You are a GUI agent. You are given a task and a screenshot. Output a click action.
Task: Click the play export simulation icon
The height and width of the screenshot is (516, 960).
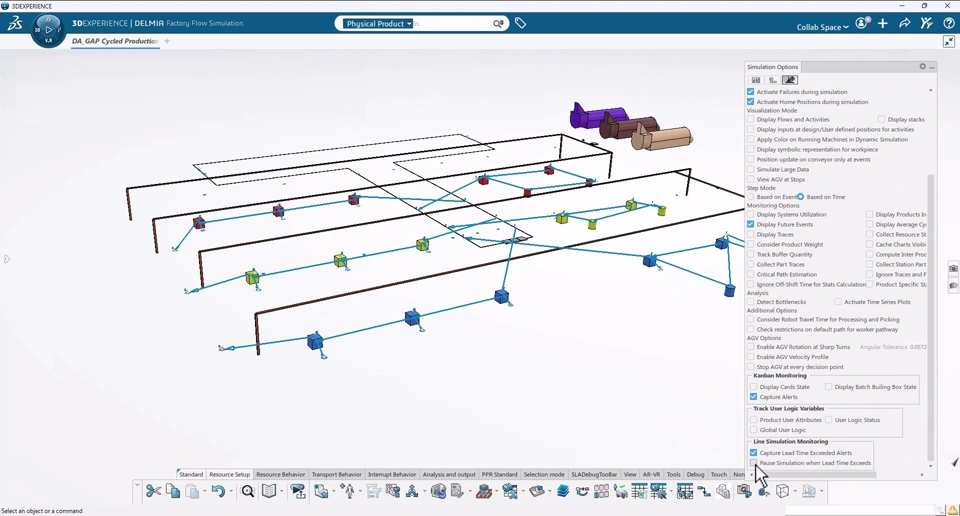(x=298, y=491)
